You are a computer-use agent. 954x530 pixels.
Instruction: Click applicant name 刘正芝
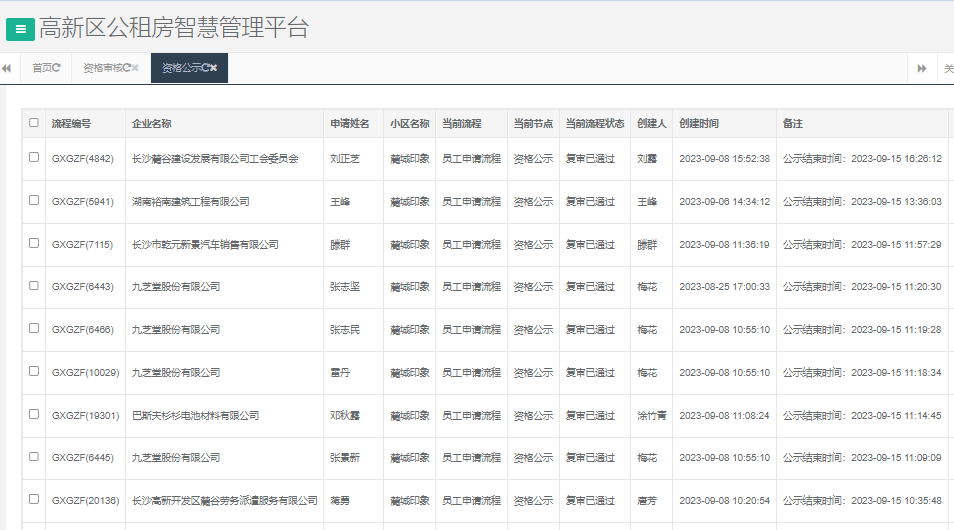345,159
